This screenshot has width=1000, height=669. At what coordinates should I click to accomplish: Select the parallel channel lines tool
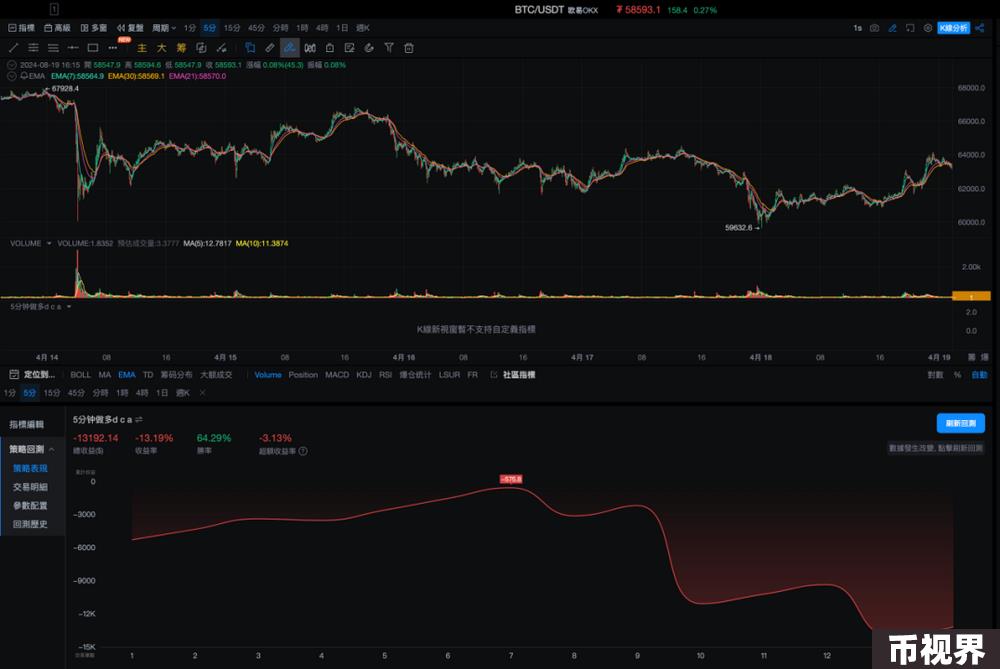pos(33,48)
